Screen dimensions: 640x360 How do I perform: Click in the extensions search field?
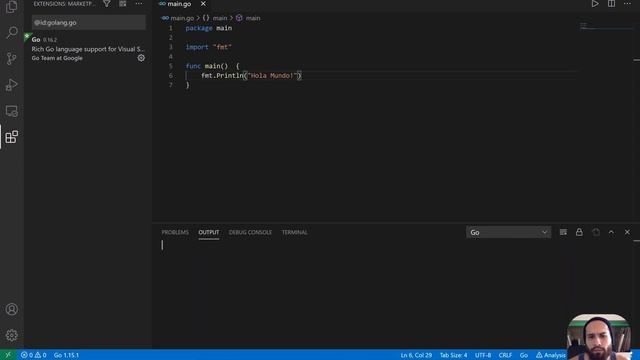[x=89, y=22]
